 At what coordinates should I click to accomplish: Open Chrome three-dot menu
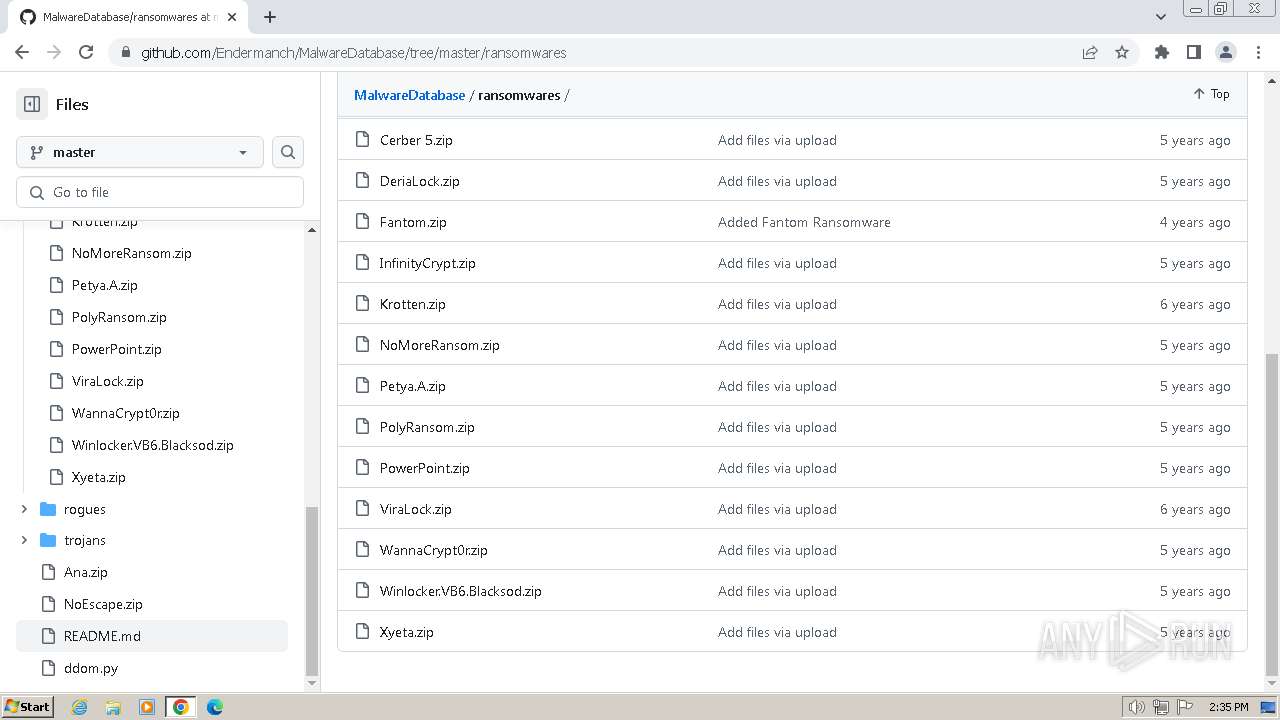1257,52
